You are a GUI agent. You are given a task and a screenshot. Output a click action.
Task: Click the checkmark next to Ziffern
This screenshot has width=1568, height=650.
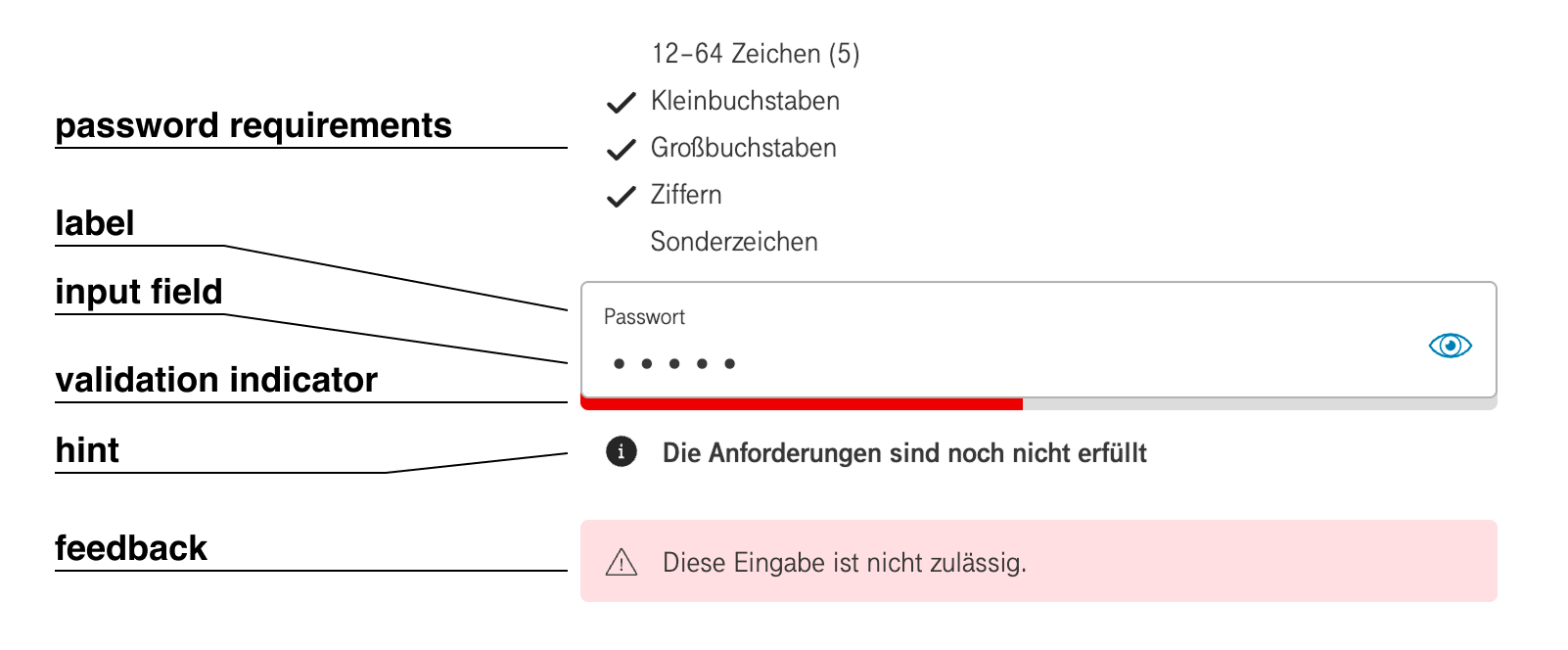tap(622, 197)
